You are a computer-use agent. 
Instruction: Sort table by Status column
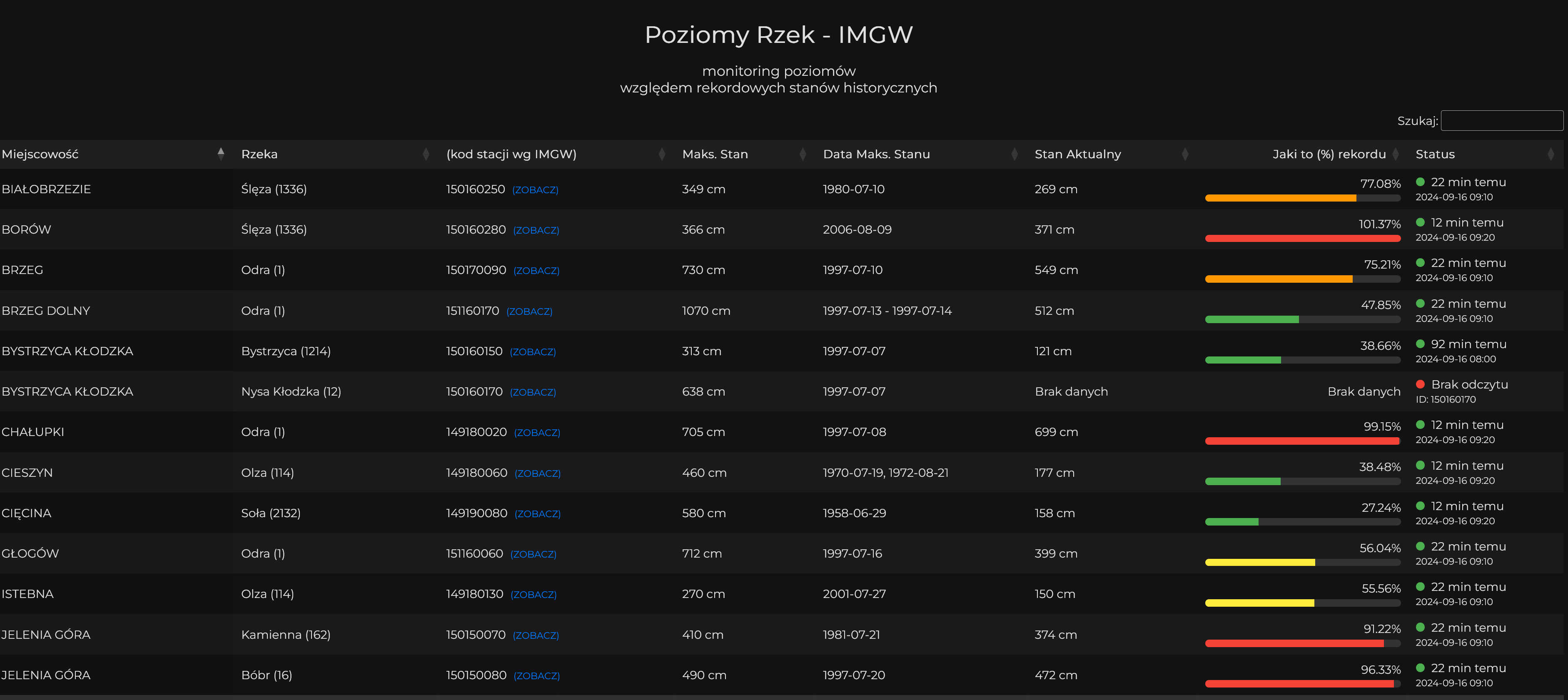(1486, 154)
